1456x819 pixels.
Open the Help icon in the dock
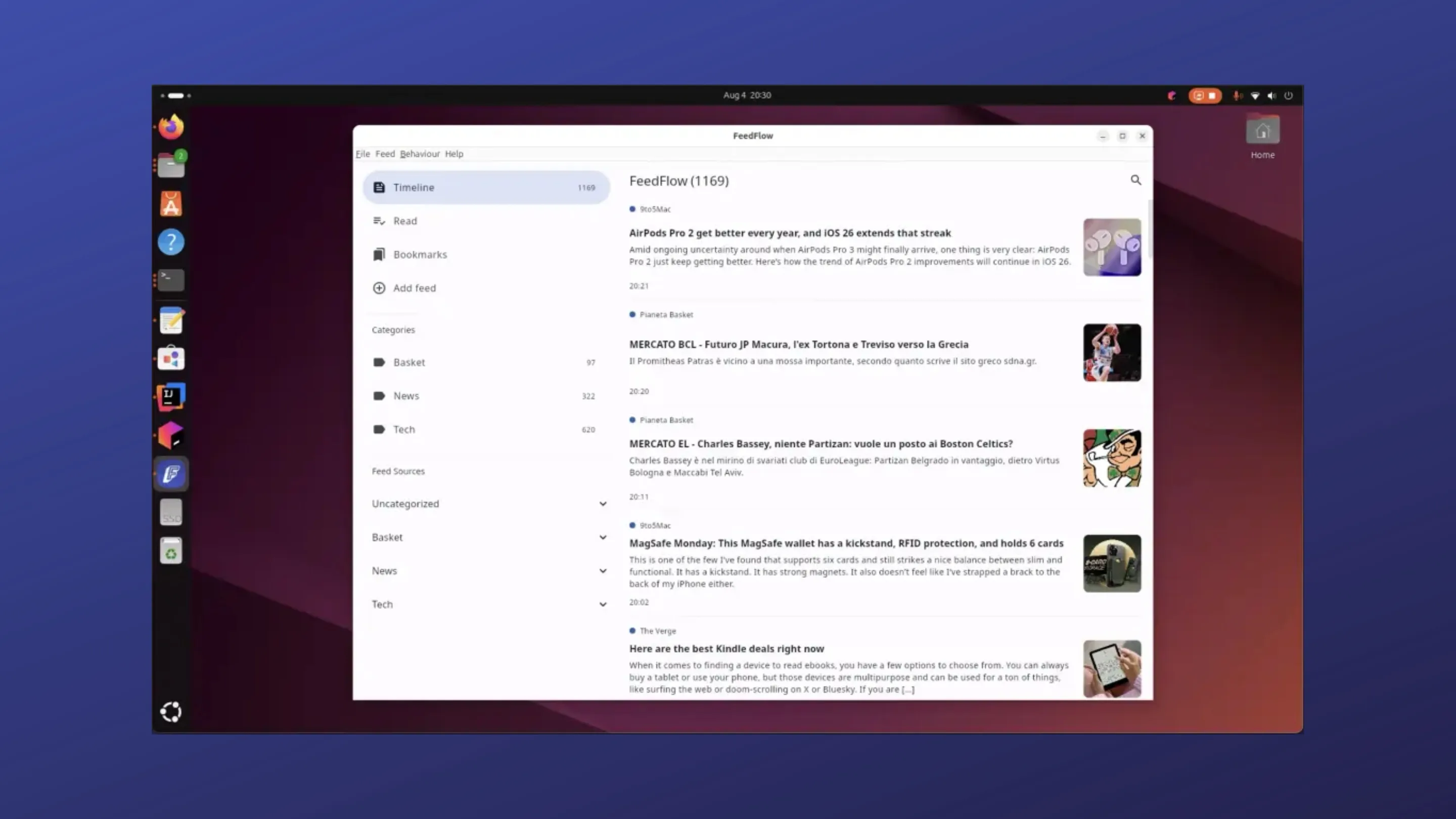171,242
